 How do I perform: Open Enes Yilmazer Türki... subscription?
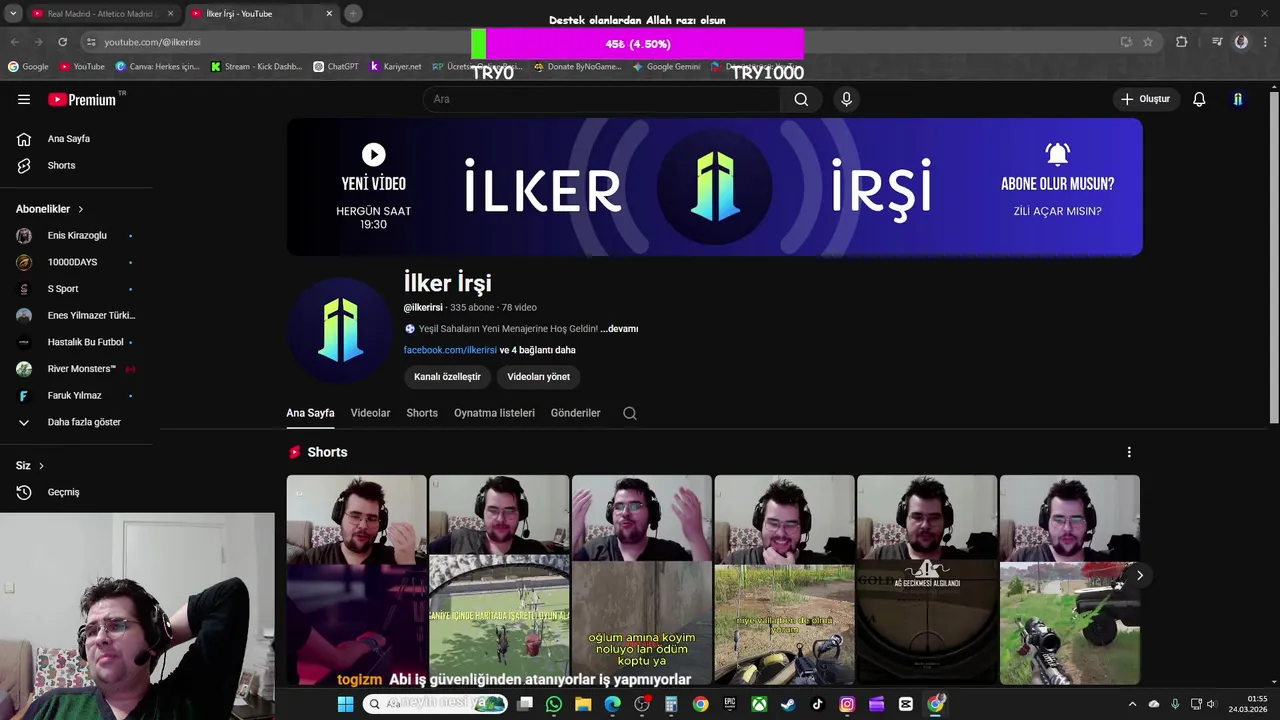[91, 315]
